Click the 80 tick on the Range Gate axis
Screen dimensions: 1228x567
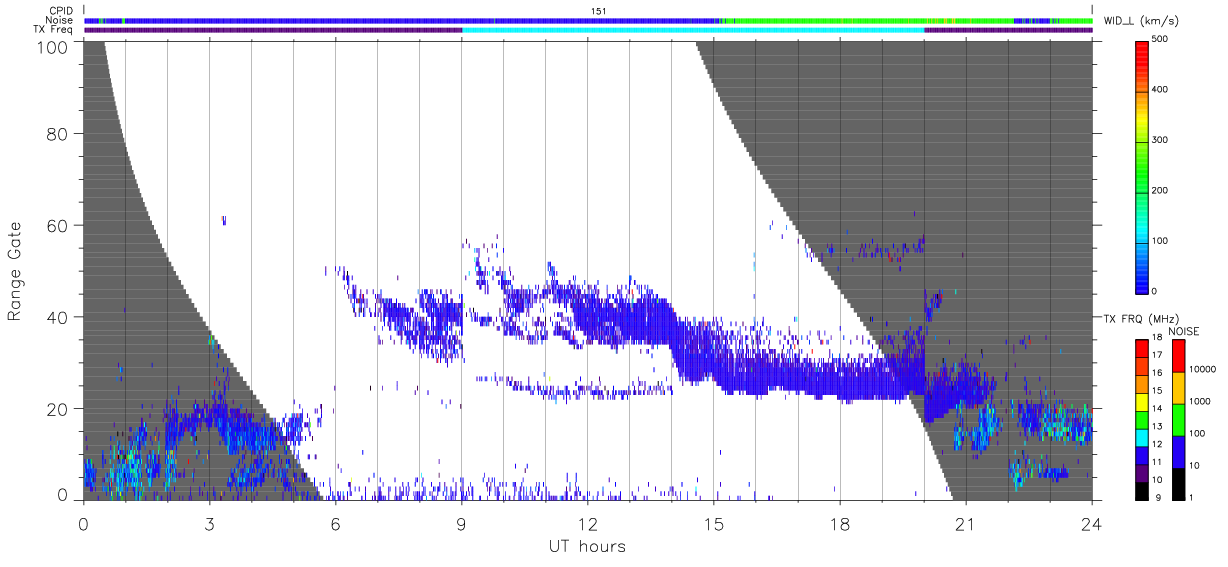coord(58,134)
